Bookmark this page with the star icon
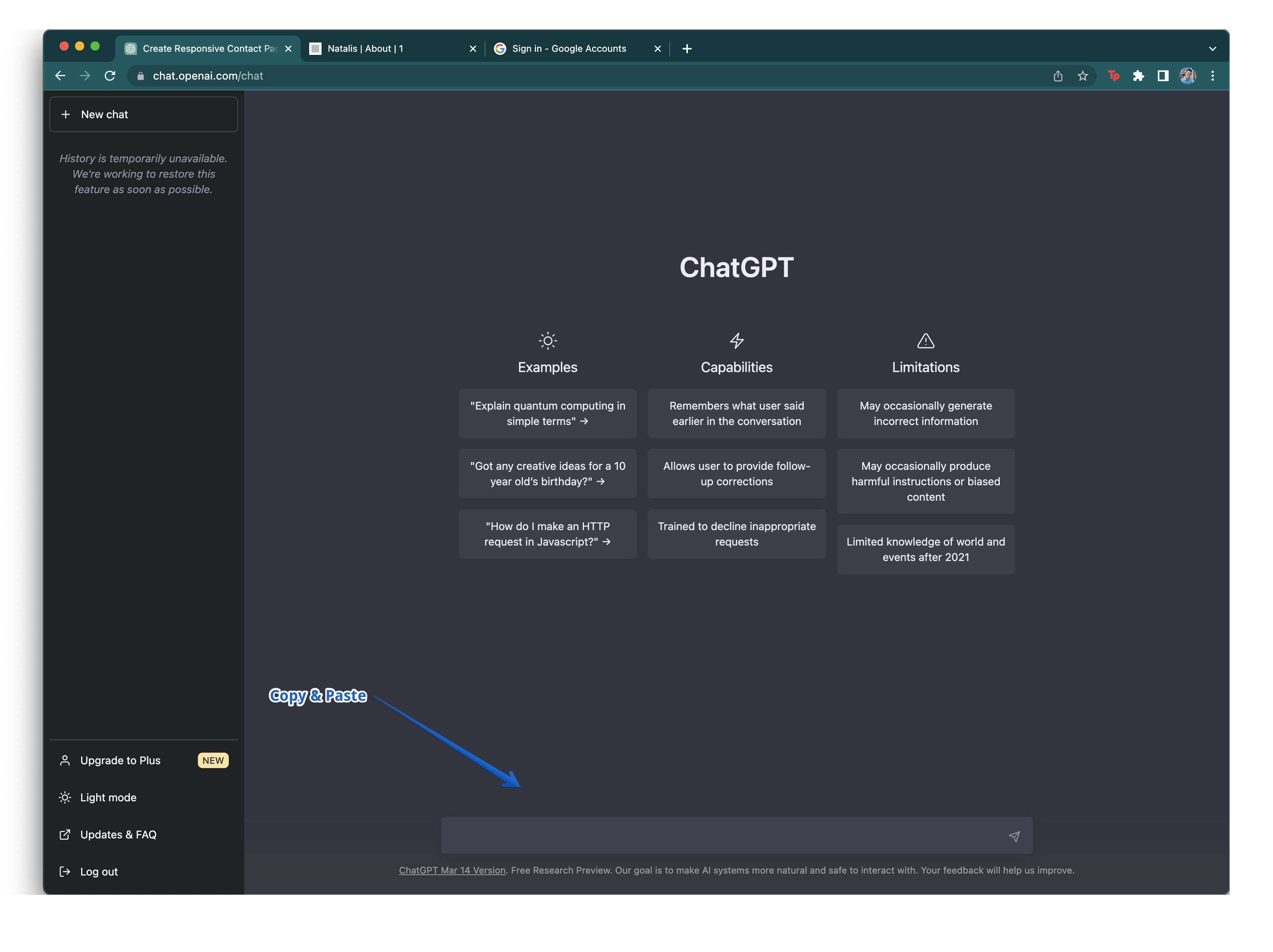The width and height of the screenshot is (1273, 952). tap(1082, 76)
